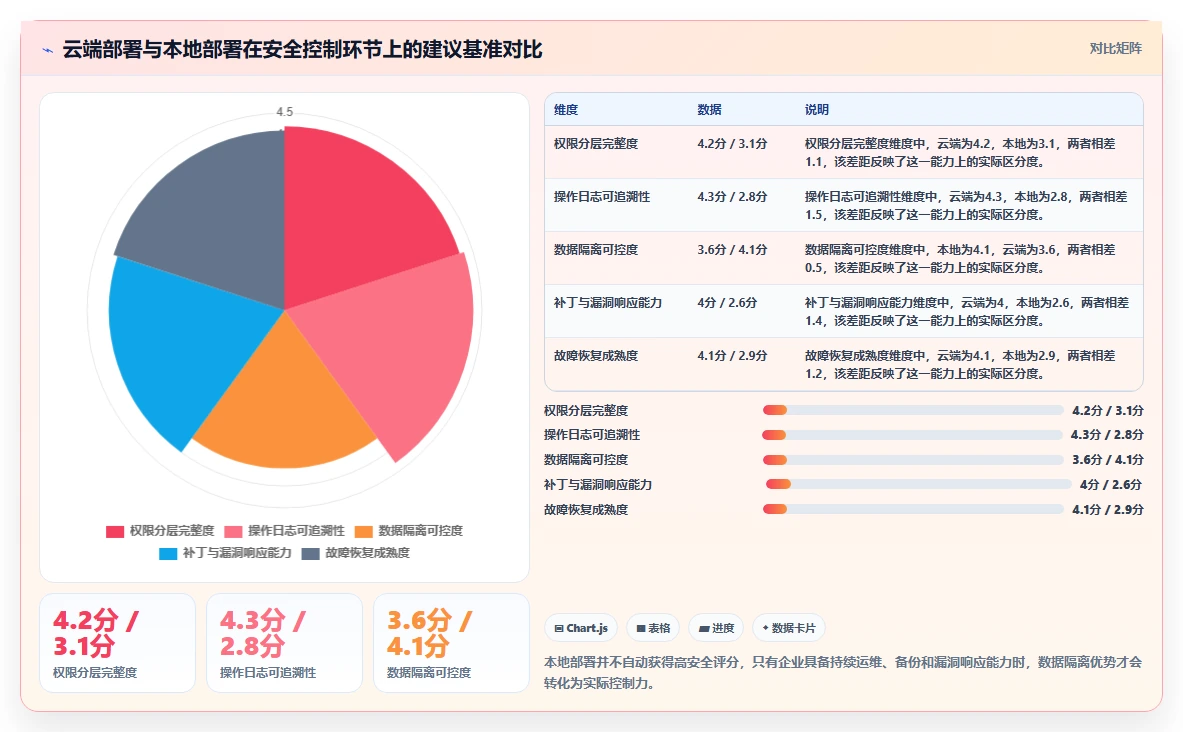The height and width of the screenshot is (732, 1183).
Task: Click table cell 4.2分 / 3.1分
Action: [732, 143]
